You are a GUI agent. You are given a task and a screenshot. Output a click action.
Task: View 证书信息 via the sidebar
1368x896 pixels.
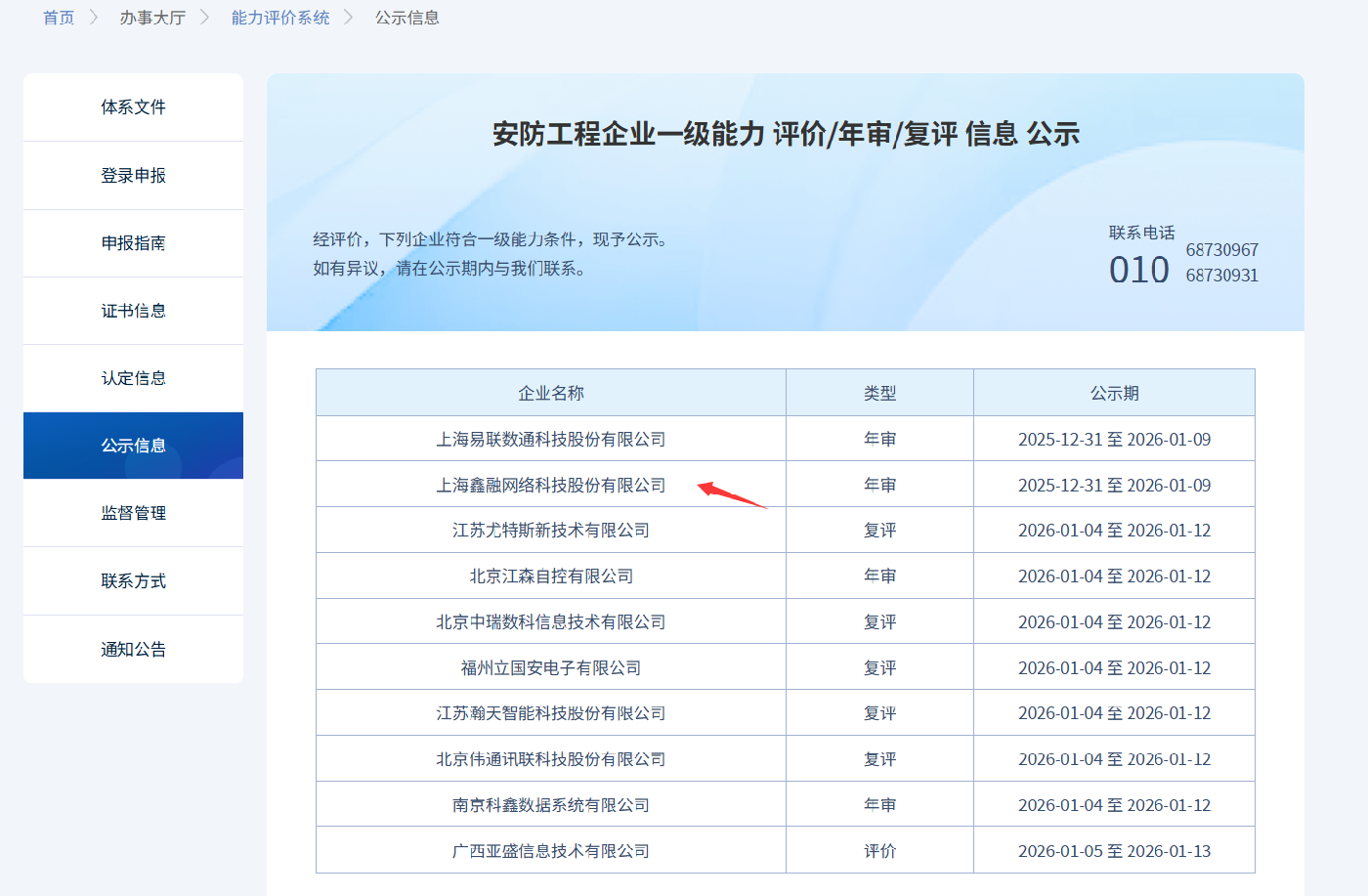click(132, 310)
